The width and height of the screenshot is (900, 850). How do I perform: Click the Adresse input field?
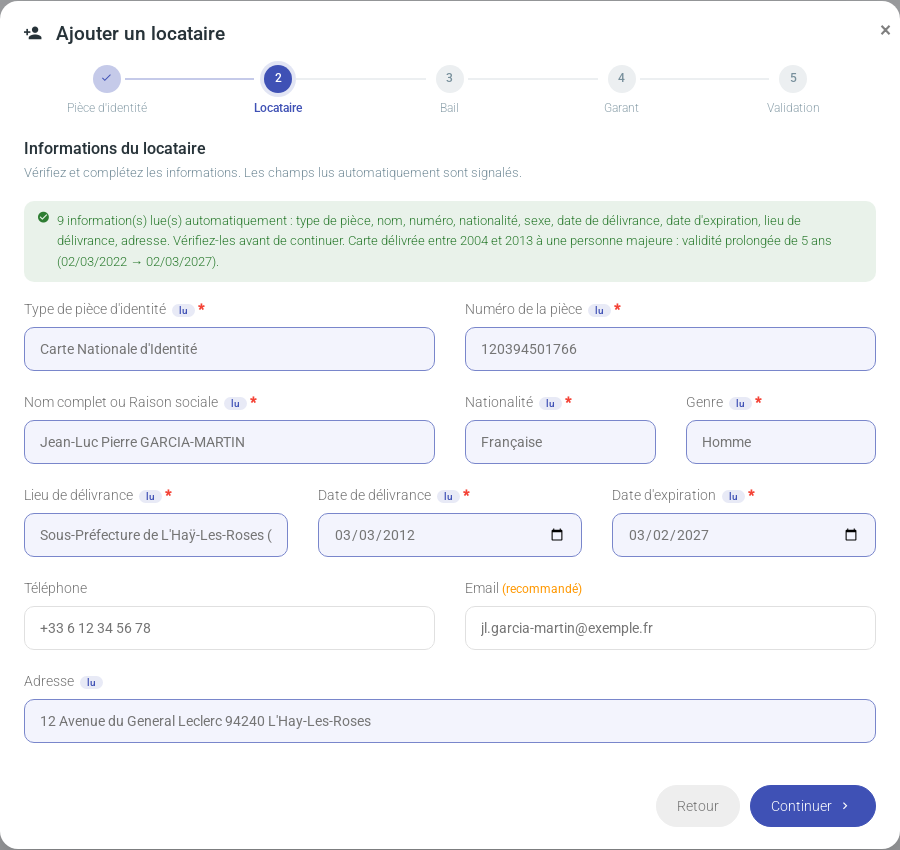[449, 721]
